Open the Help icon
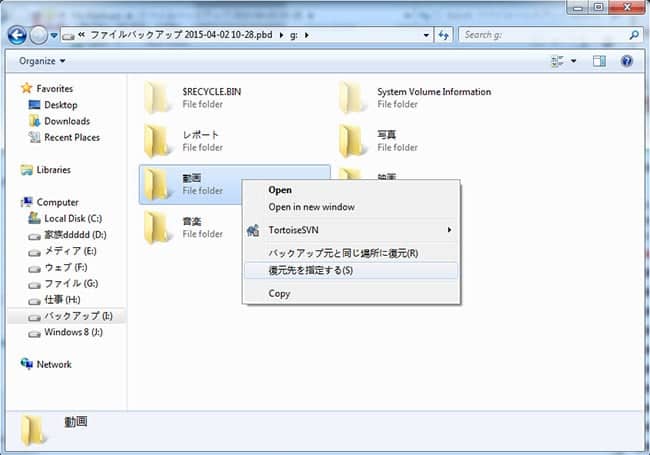Viewport: 650px width, 455px height. click(627, 61)
